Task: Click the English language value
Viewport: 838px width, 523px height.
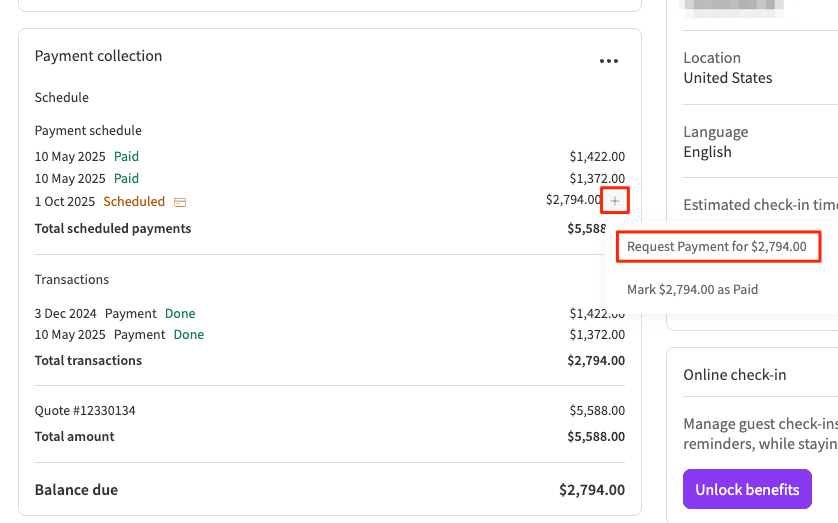Action: pos(707,152)
